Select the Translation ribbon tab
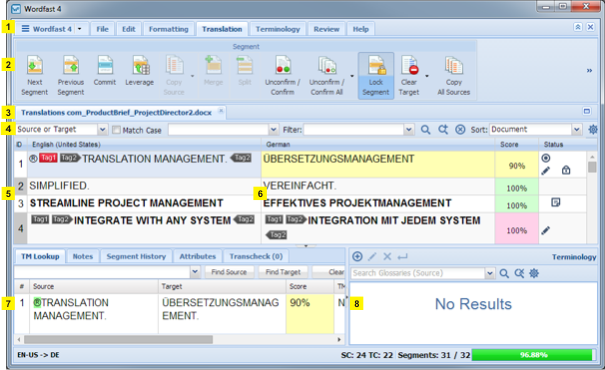 222,29
